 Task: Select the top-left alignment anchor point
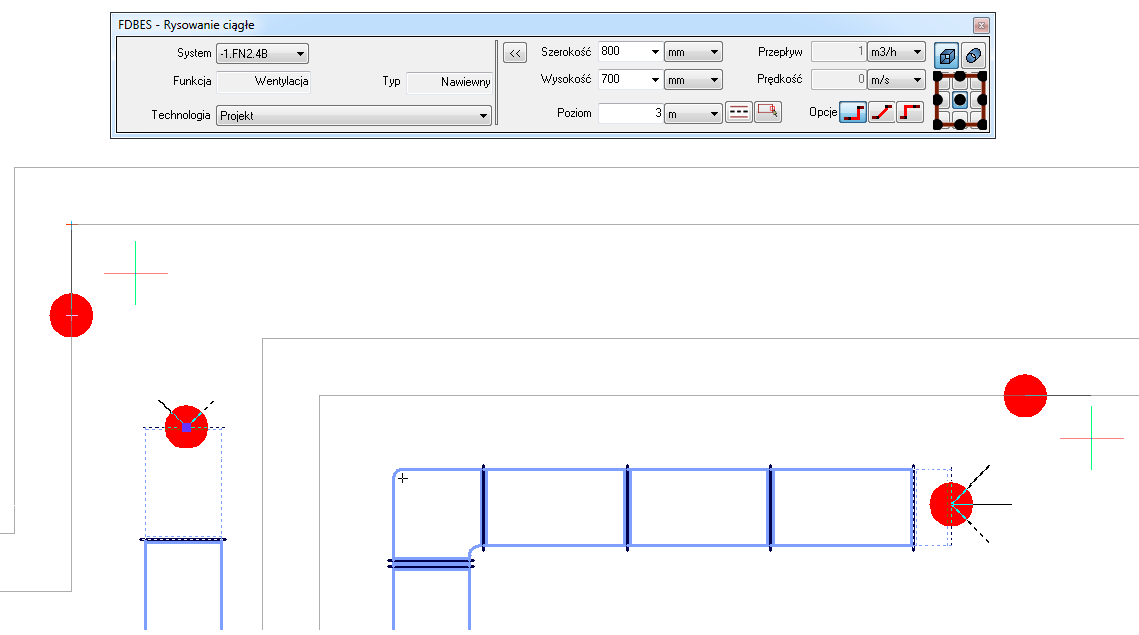click(x=938, y=77)
